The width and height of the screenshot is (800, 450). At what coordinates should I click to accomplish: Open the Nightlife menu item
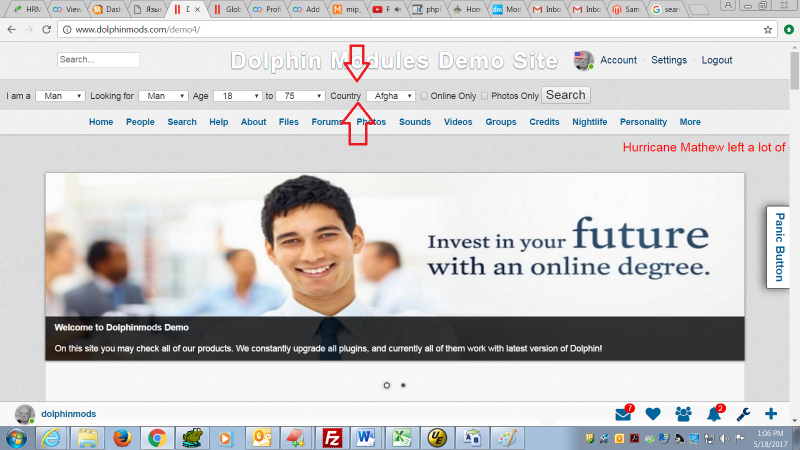590,122
